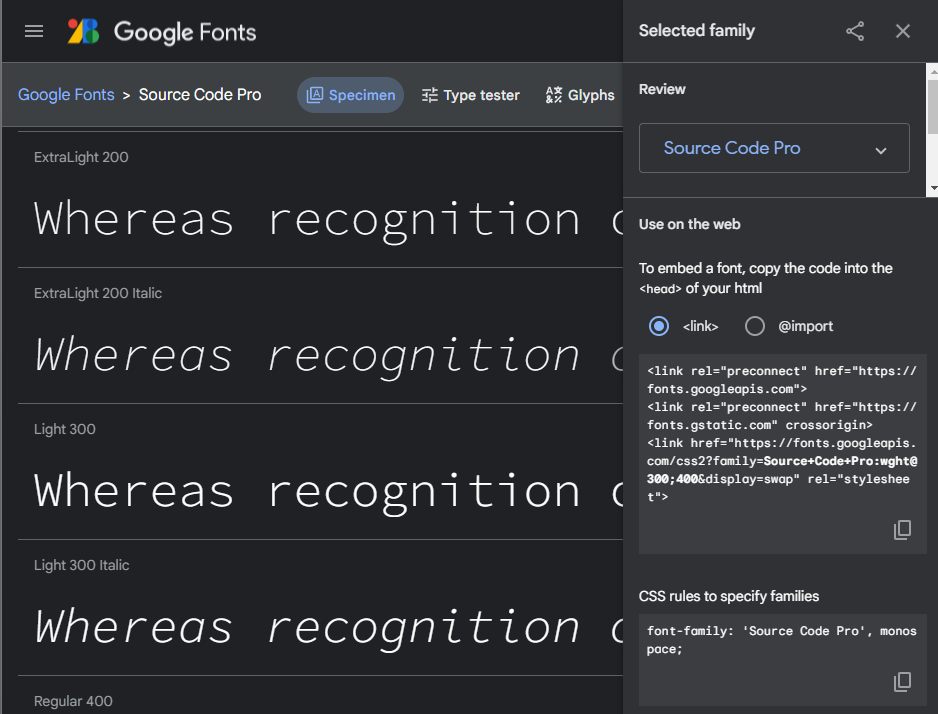Select the <link> embed option
Screen dimensions: 938x714
pos(659,327)
